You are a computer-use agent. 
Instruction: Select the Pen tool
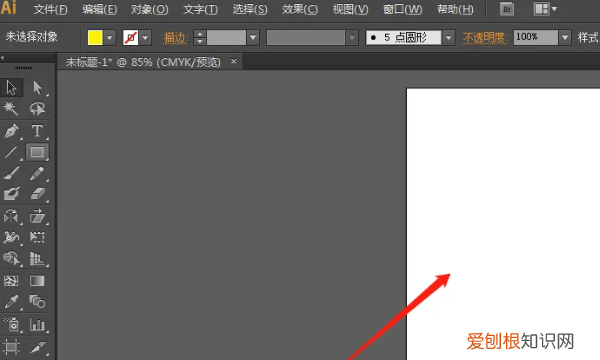pos(11,131)
